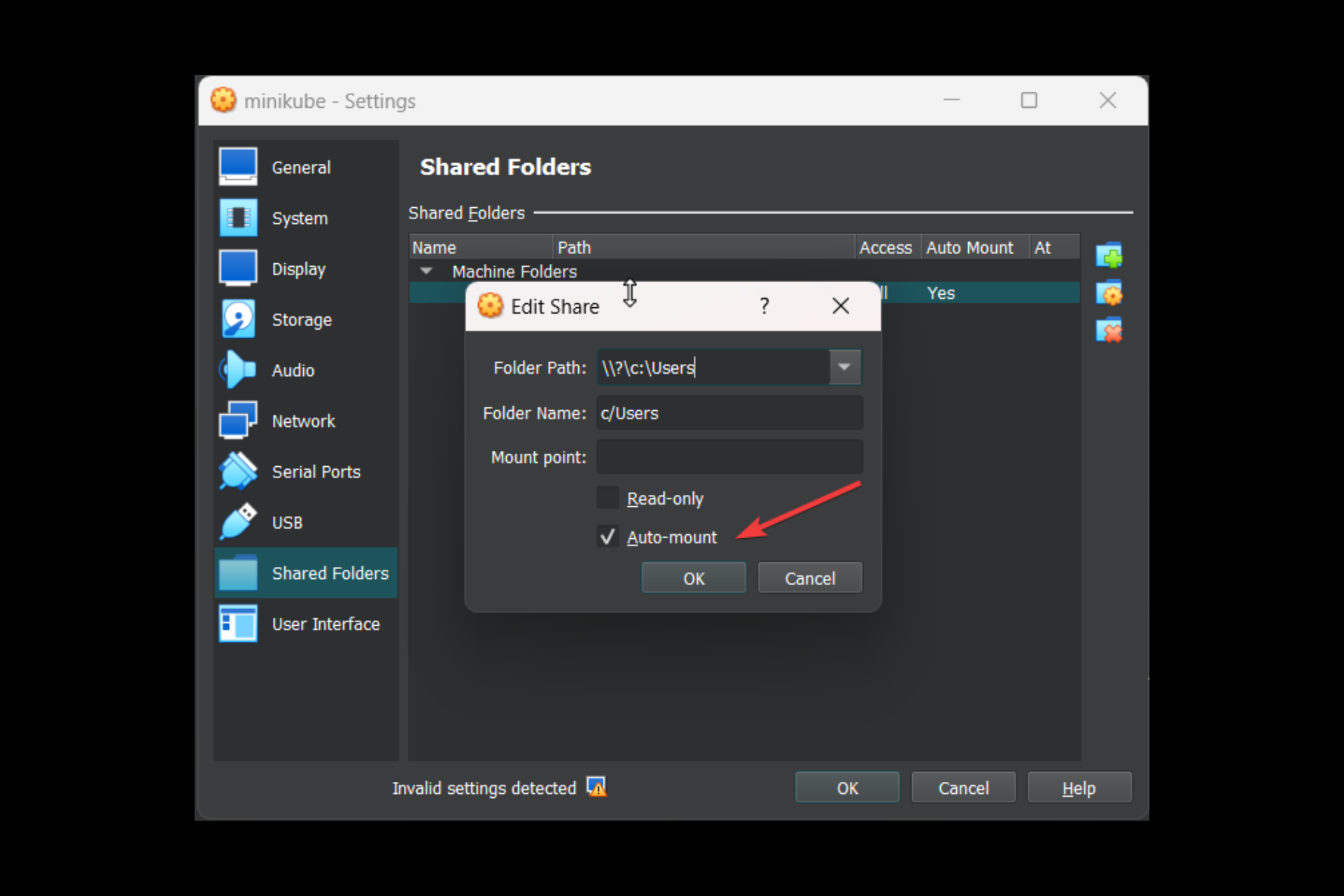Open the Display settings category
Image resolution: width=1344 pixels, height=896 pixels.
pyautogui.click(x=306, y=269)
